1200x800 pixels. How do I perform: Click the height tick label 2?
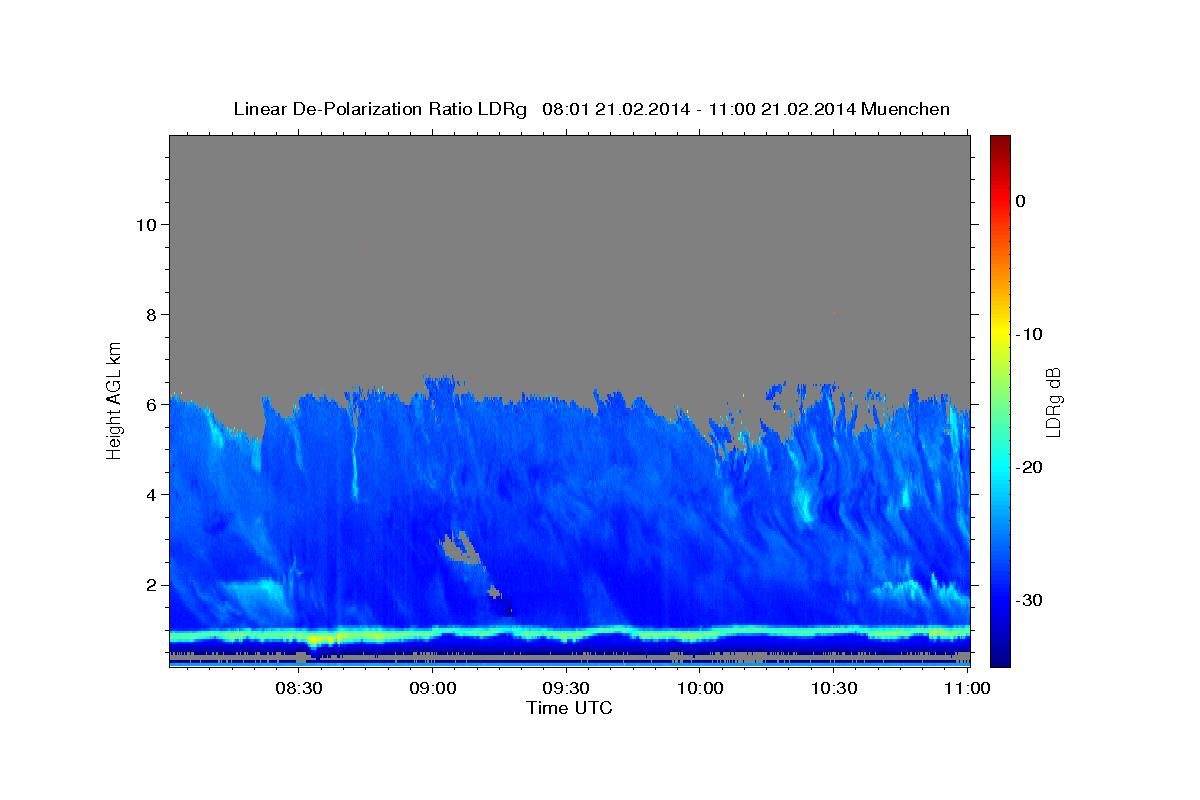(150, 585)
